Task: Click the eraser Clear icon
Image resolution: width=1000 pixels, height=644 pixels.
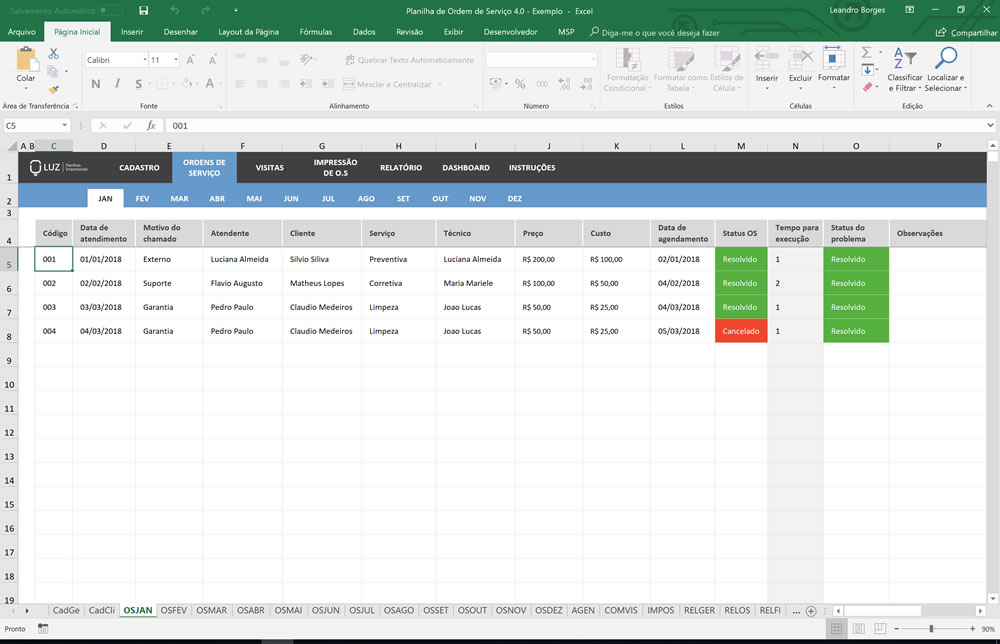Action: coord(867,87)
